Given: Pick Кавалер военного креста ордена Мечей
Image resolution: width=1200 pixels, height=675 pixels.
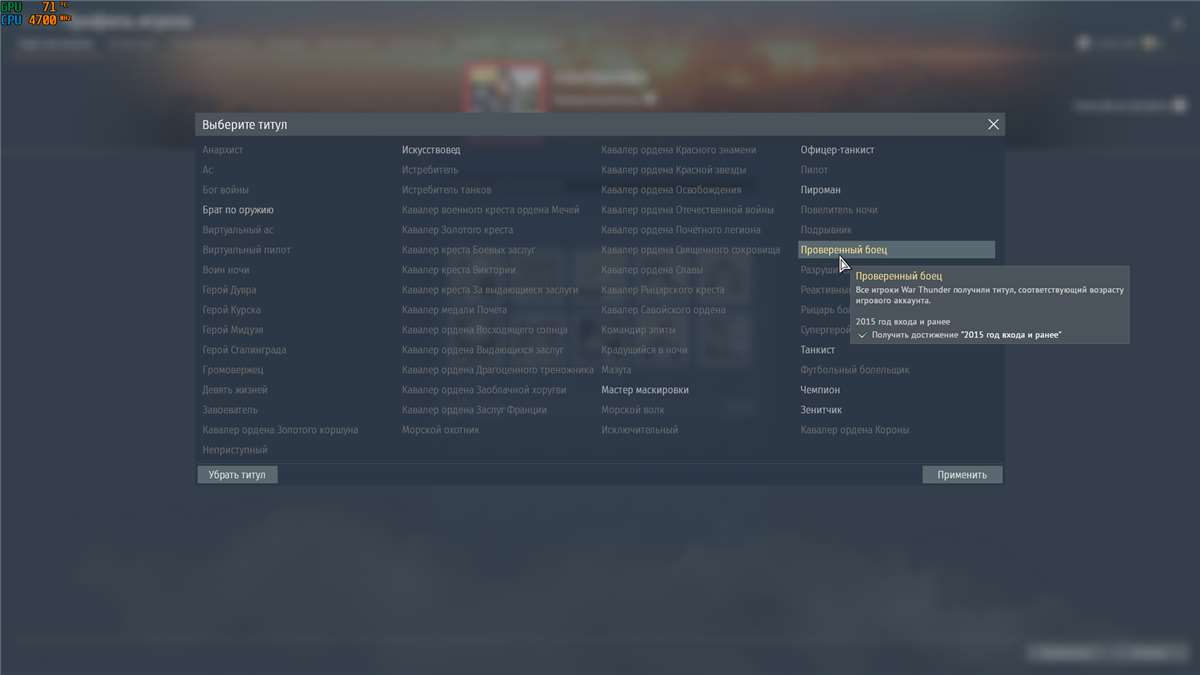Looking at the screenshot, I should click(x=491, y=210).
